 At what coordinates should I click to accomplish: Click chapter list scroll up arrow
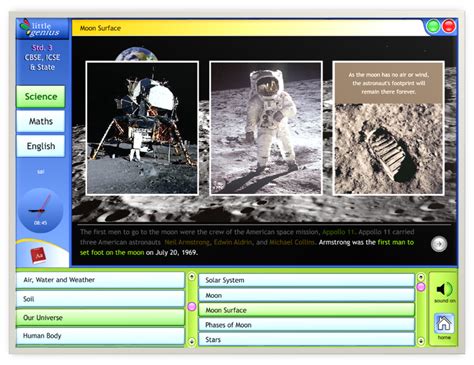(192, 277)
